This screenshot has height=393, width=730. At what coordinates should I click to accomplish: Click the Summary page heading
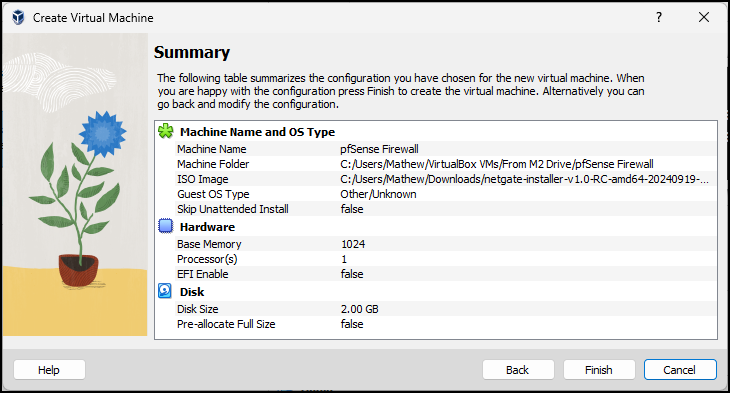pyautogui.click(x=192, y=52)
